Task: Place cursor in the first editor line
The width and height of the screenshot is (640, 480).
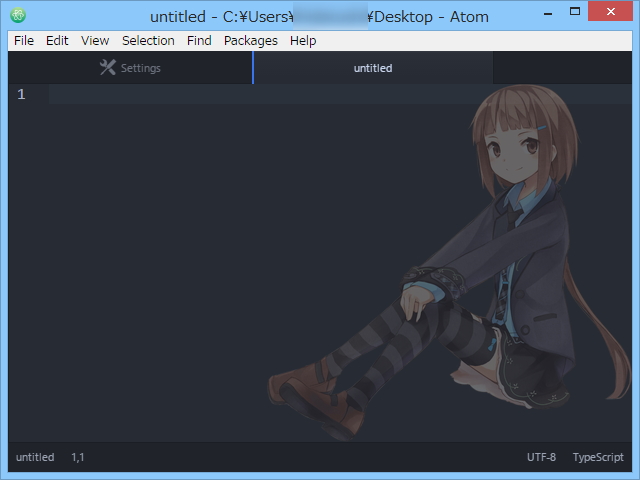Action: [x=340, y=94]
